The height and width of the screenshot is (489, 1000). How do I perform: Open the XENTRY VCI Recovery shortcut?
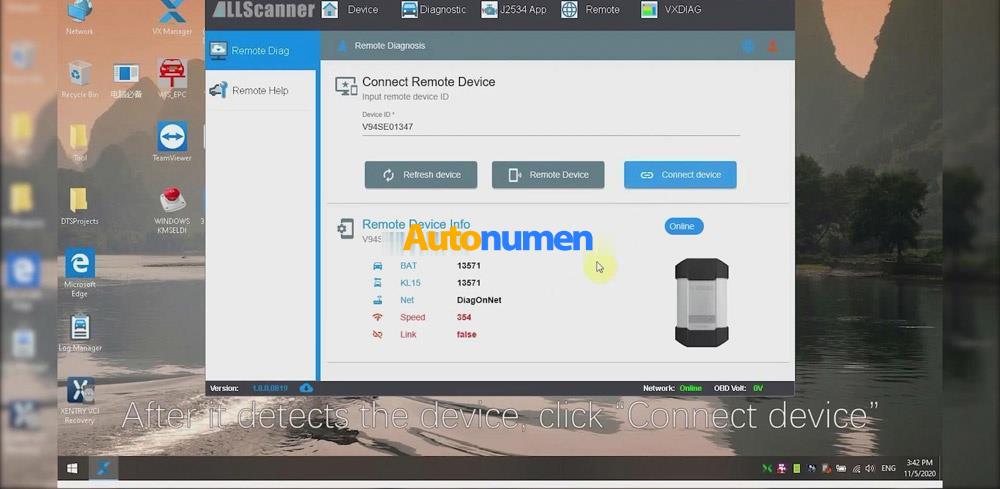80,400
